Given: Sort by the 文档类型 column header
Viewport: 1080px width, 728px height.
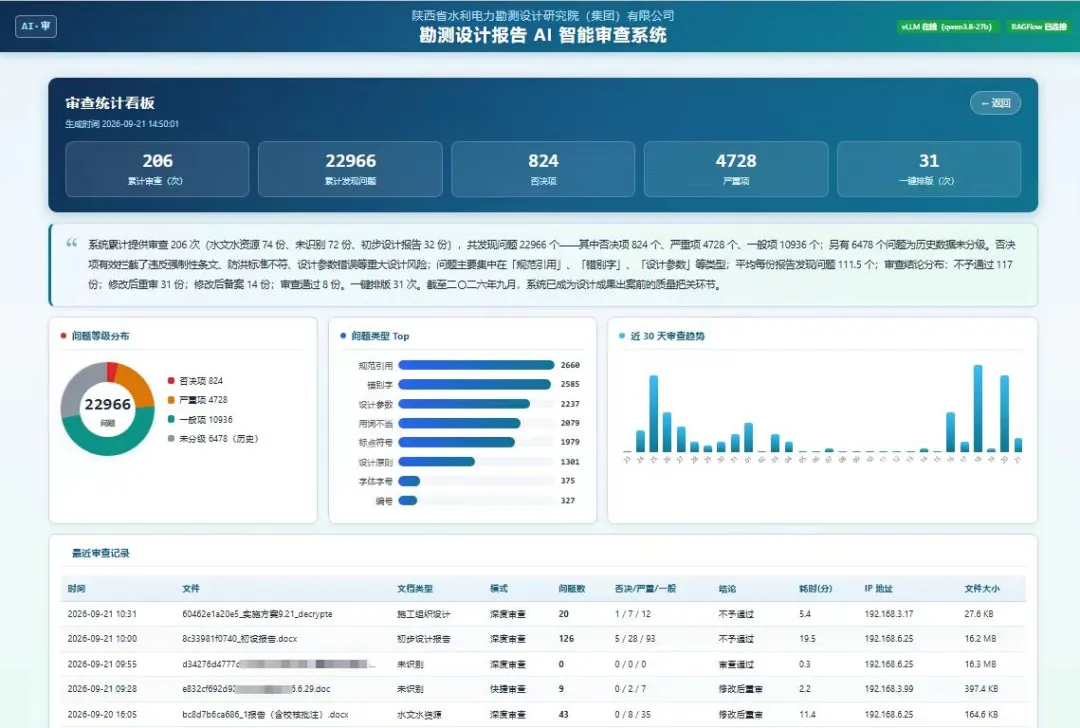Looking at the screenshot, I should pos(415,588).
